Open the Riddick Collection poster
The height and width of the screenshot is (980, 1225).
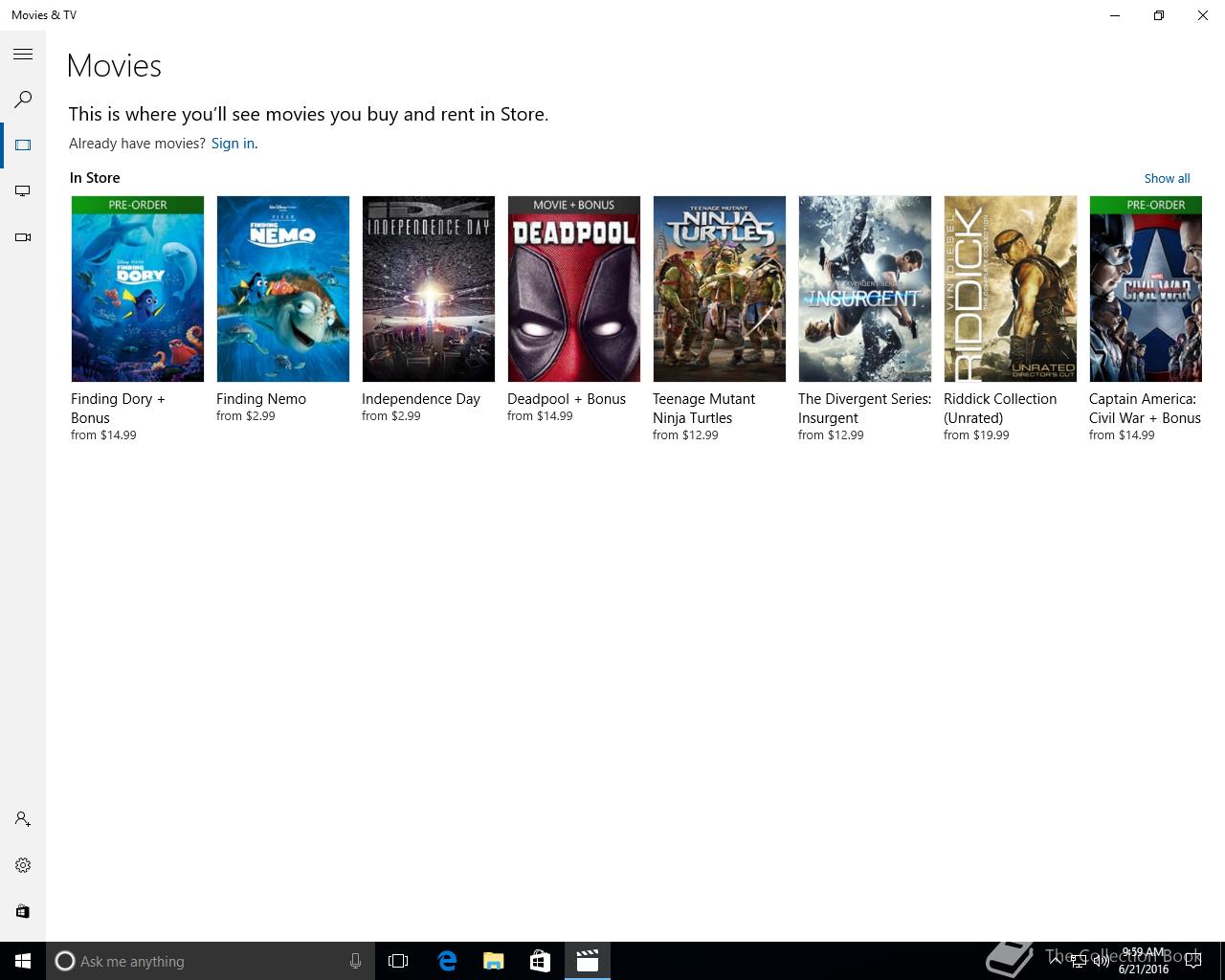(x=1011, y=289)
